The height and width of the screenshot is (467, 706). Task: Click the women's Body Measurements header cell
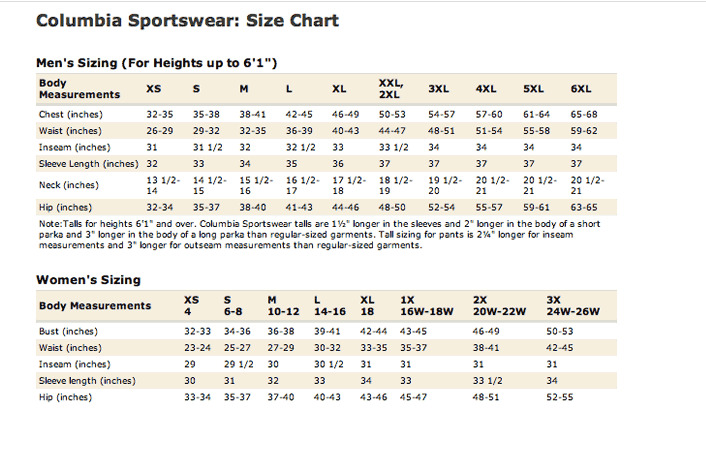pos(95,306)
